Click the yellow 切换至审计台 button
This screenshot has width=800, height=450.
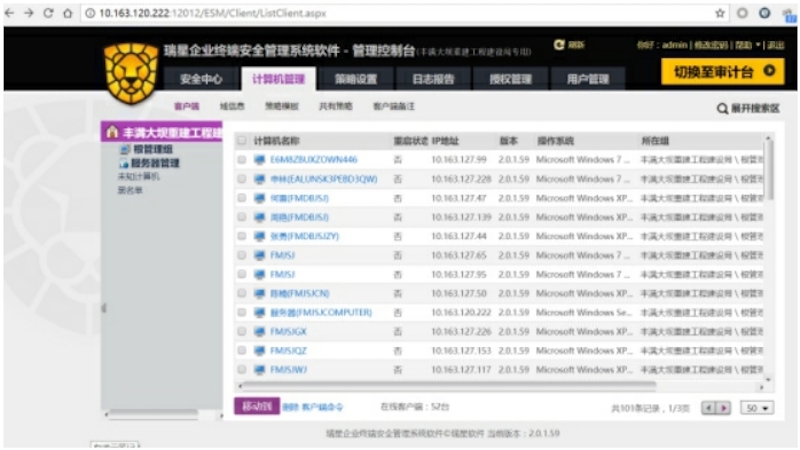(x=721, y=71)
